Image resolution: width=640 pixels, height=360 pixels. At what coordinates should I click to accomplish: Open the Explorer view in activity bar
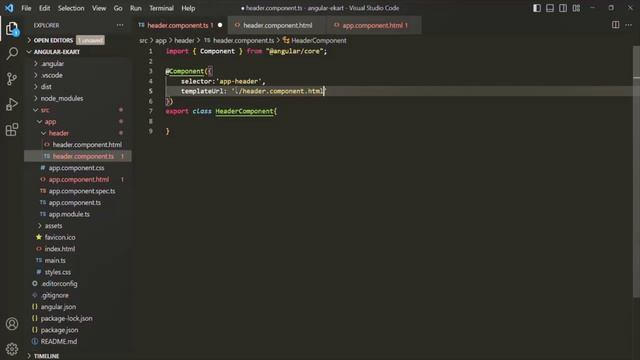[x=12, y=29]
